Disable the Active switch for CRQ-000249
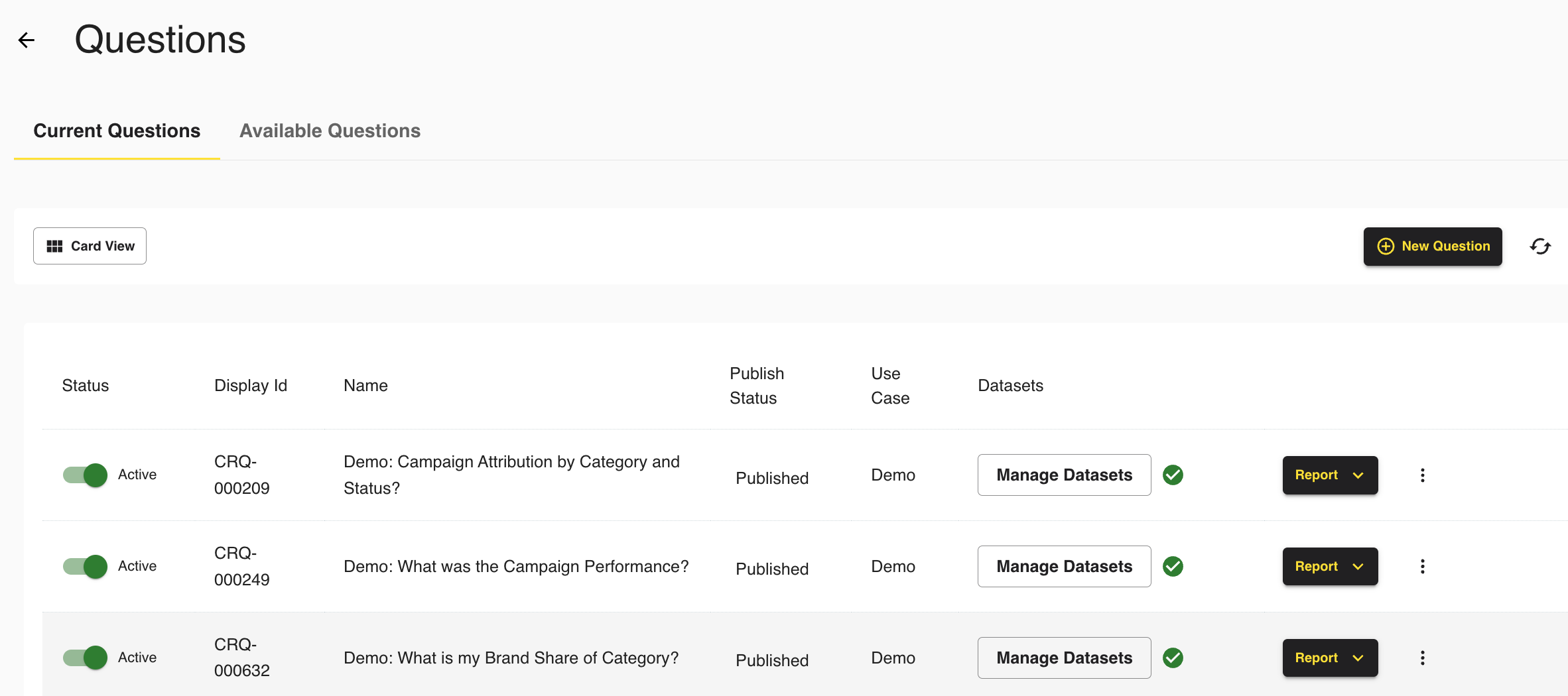 click(x=86, y=567)
